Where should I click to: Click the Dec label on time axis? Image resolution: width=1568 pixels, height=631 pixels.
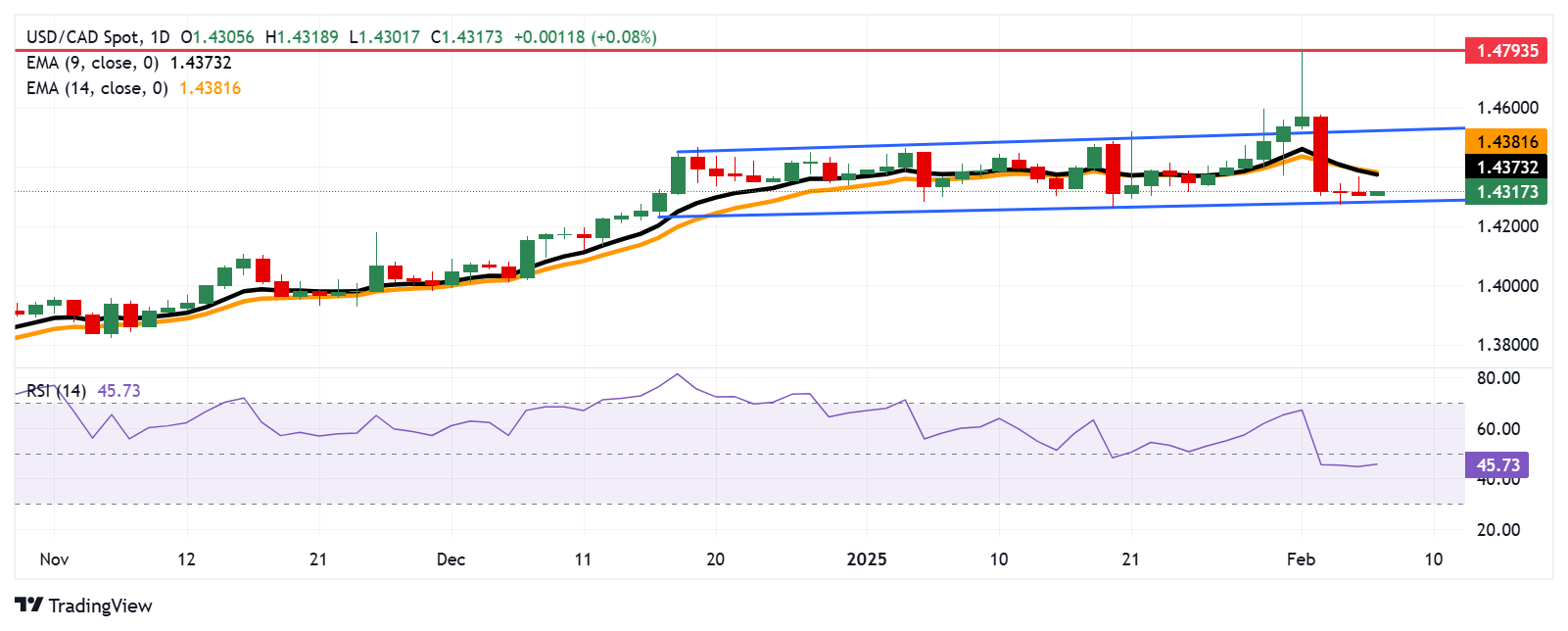coord(451,559)
